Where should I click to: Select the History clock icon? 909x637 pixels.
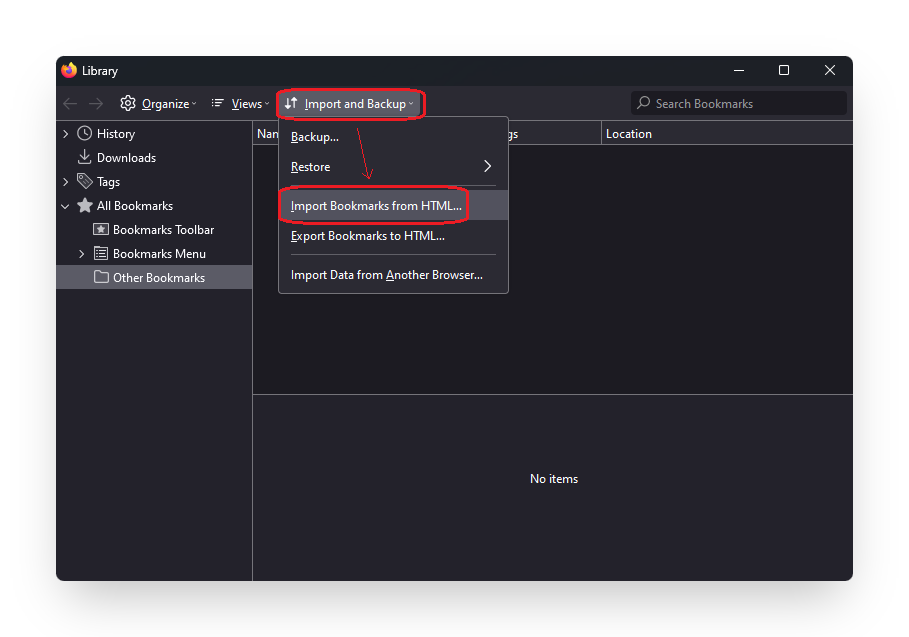[x=85, y=133]
